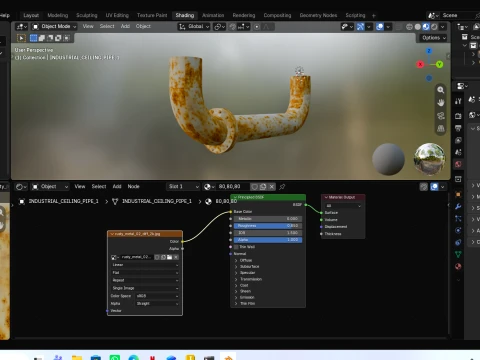480x360 pixels.
Task: Adjust the Roughness slider in Principled BSDF
Action: coord(268,226)
